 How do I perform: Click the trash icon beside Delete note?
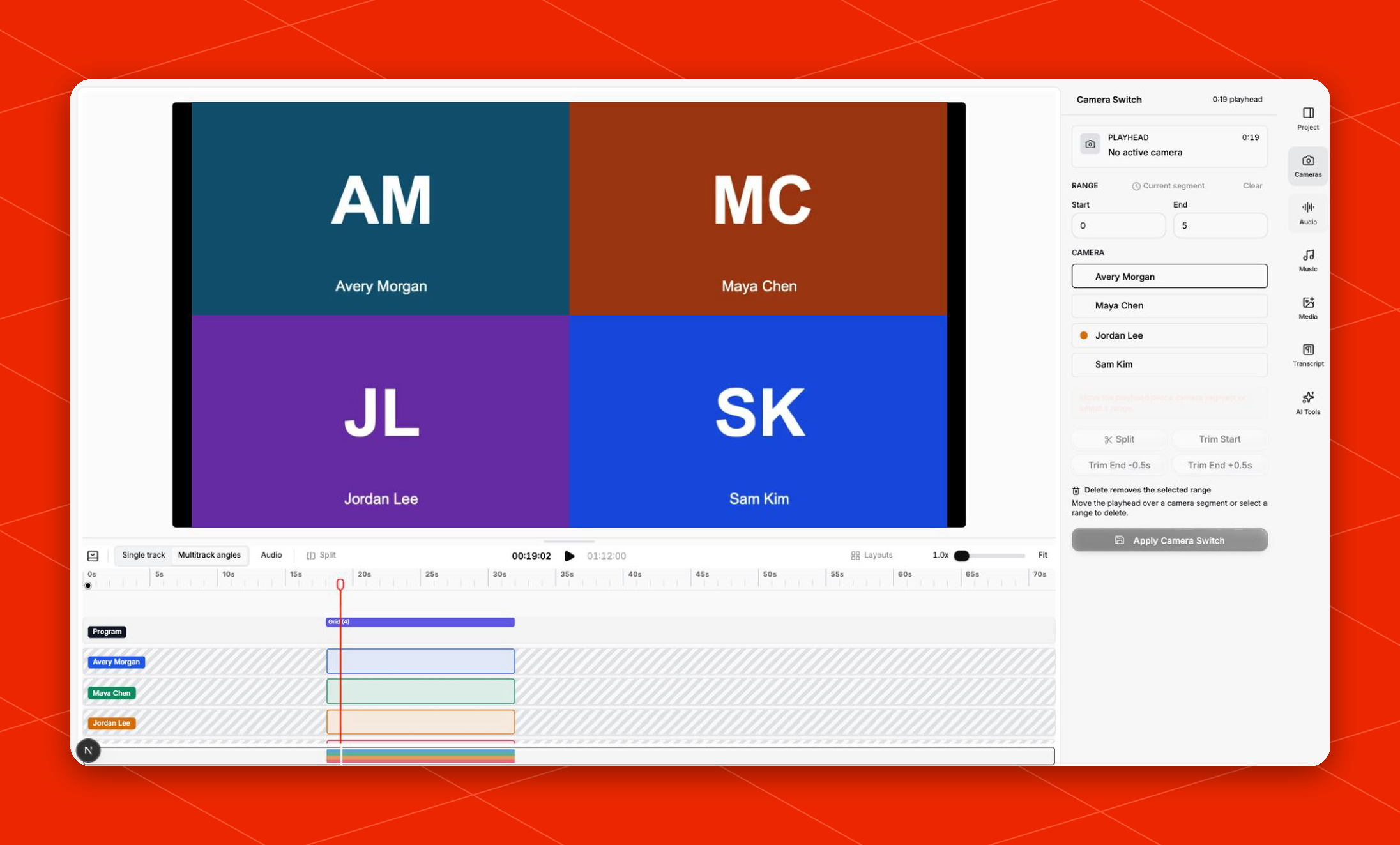pyautogui.click(x=1076, y=491)
